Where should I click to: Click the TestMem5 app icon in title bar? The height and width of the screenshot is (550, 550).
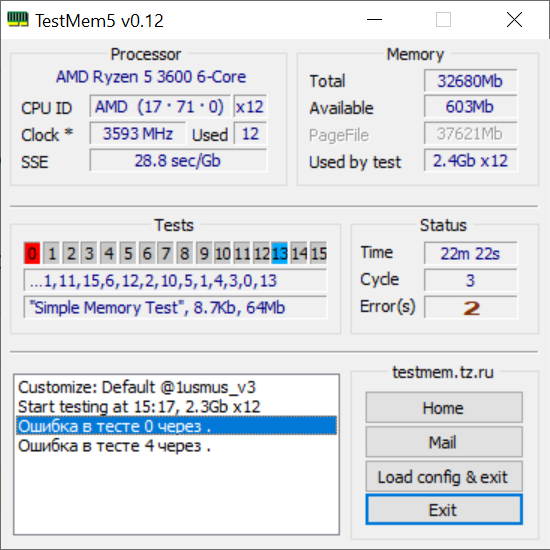[x=18, y=19]
